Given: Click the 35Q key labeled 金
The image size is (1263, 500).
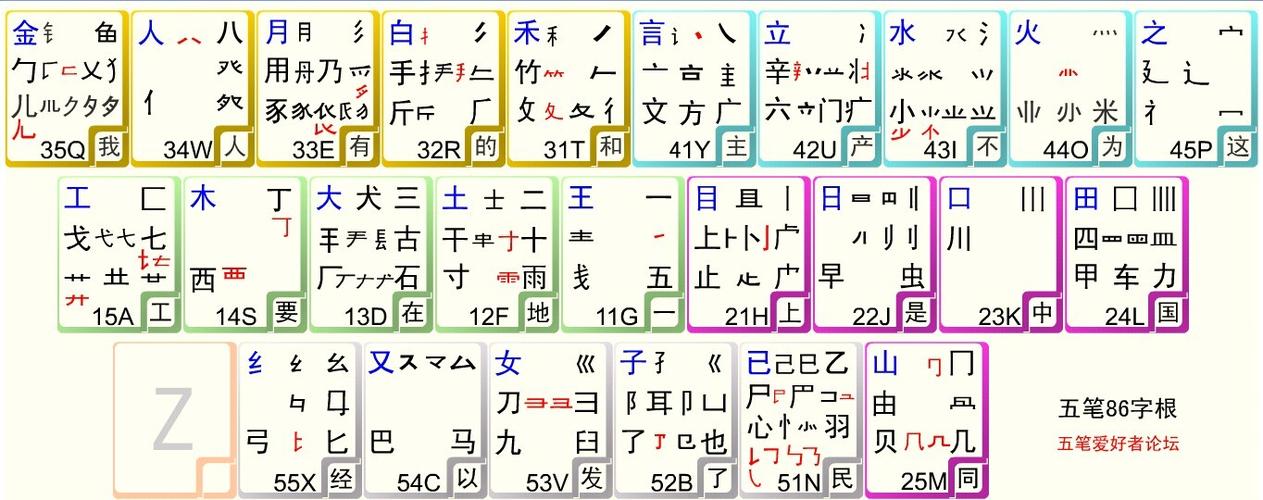Looking at the screenshot, I should click(x=67, y=88).
